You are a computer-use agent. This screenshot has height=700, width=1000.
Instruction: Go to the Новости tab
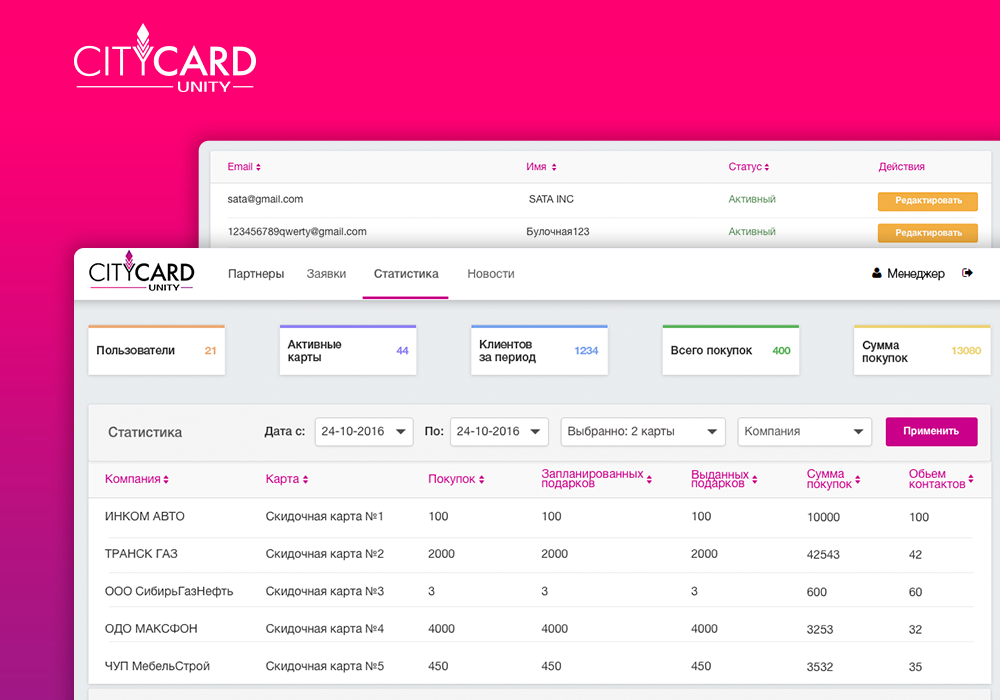click(x=491, y=274)
